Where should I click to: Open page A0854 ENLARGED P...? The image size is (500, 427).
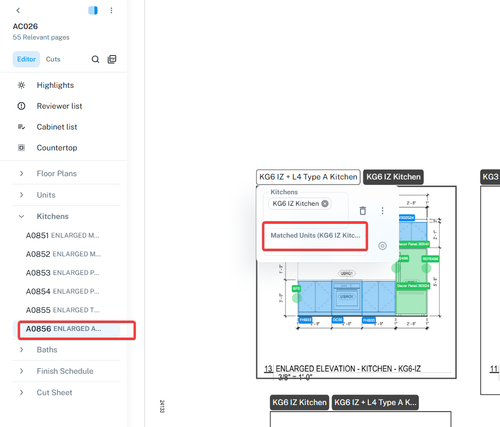point(63,291)
